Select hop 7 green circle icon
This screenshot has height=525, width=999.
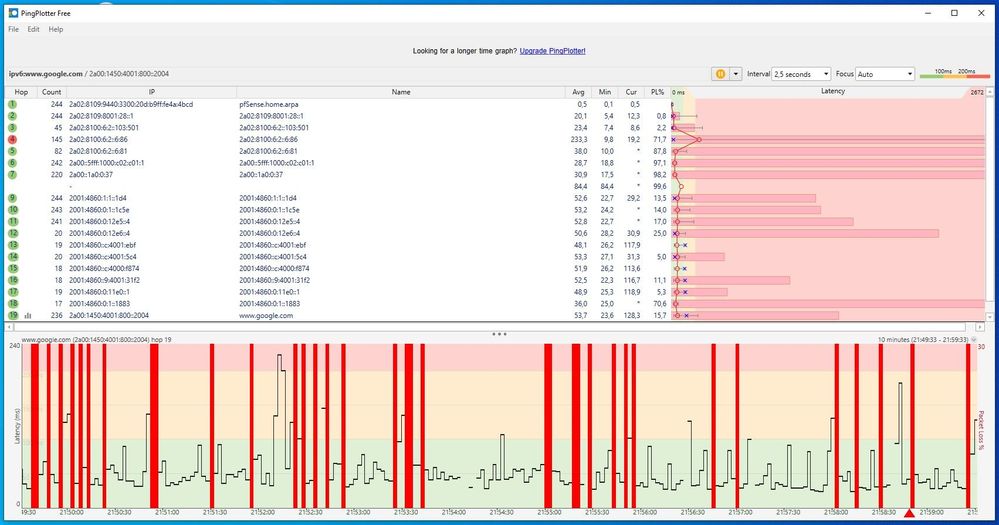13,175
